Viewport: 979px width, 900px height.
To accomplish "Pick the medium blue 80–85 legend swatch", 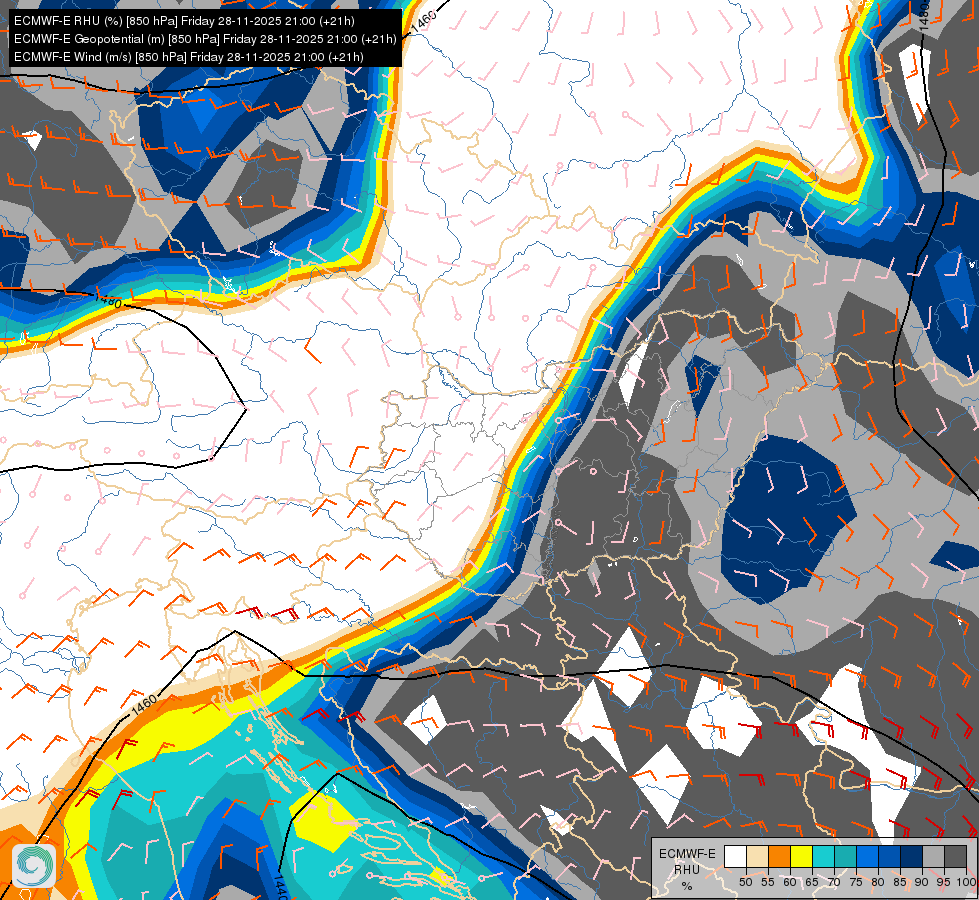I will click(890, 856).
